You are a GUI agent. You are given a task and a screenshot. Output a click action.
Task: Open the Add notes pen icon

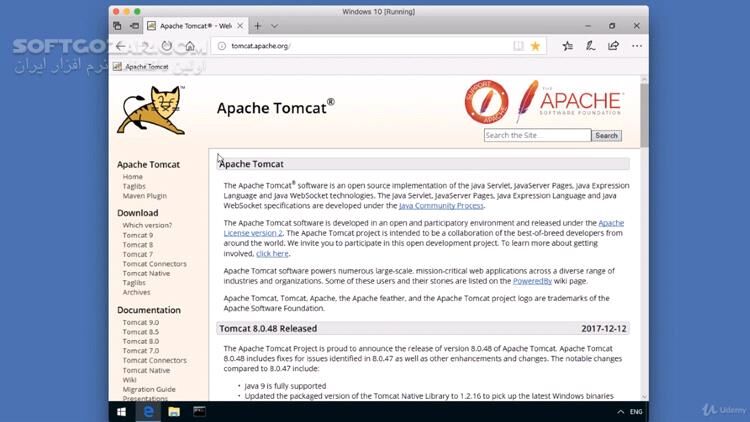[590, 46]
